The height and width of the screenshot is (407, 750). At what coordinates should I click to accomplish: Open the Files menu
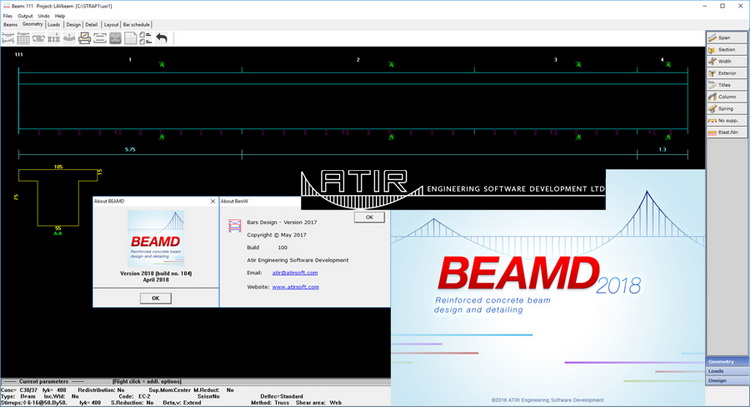tap(8, 16)
